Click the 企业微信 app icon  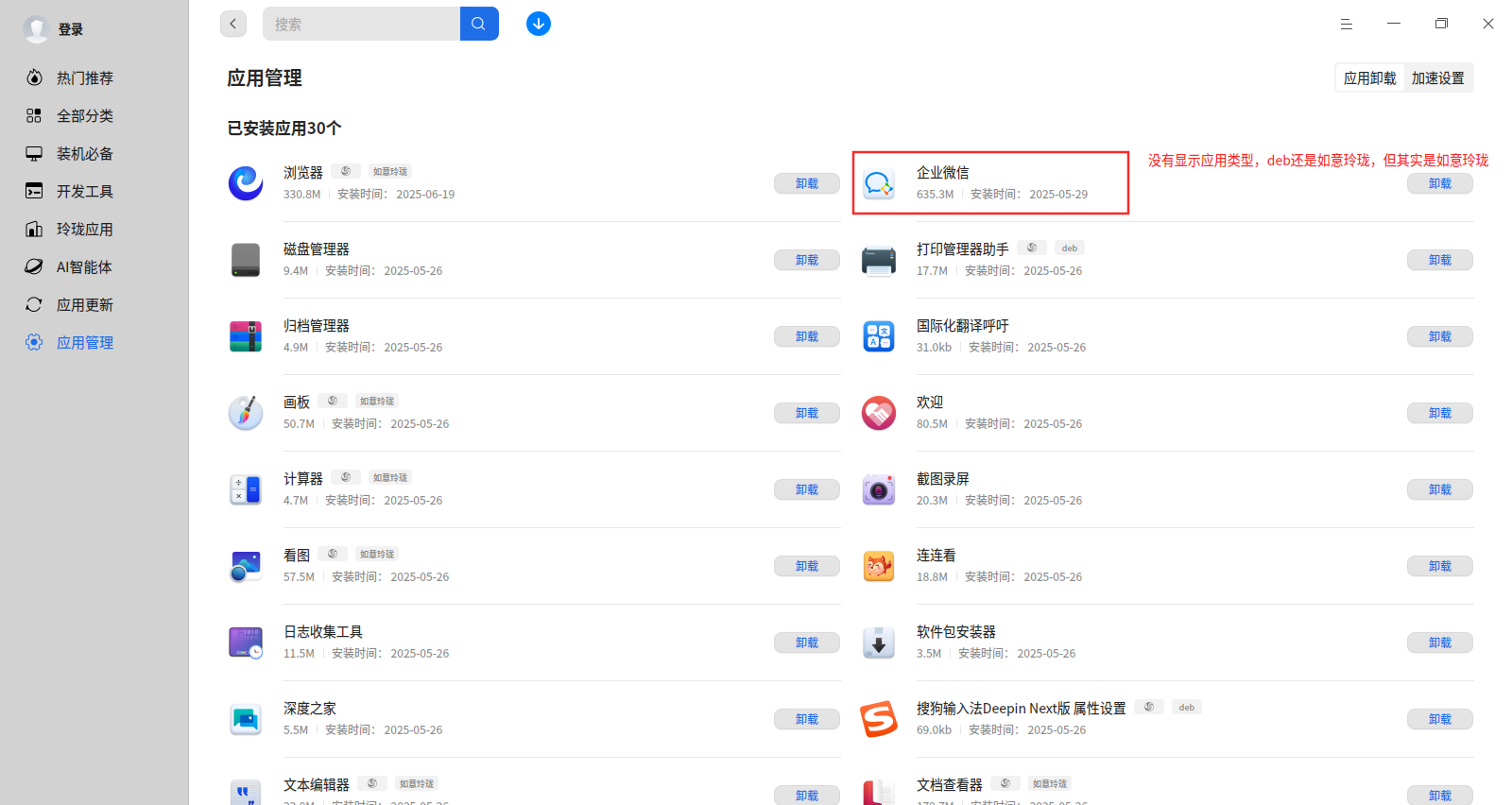pyautogui.click(x=879, y=183)
